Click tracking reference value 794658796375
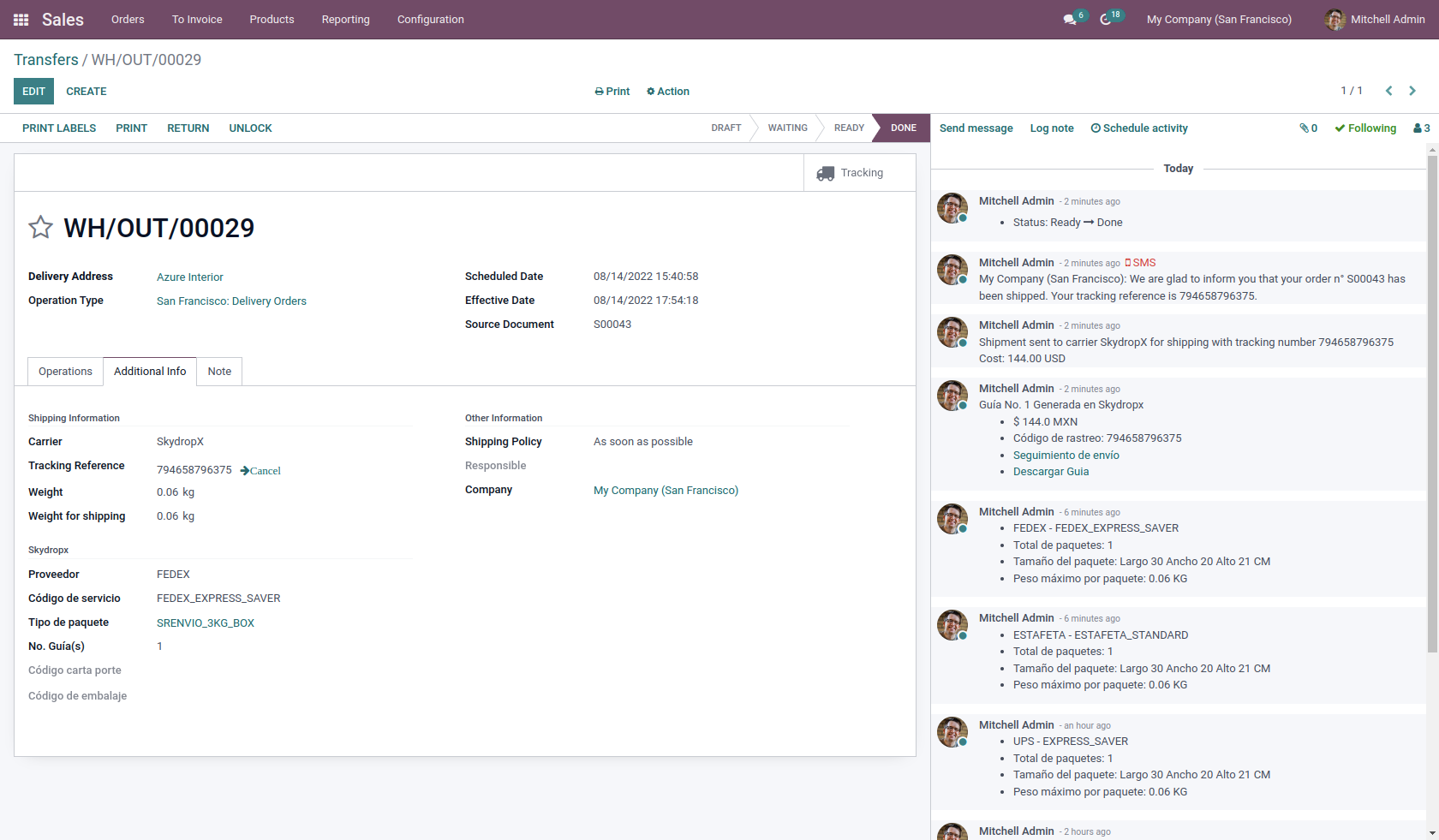This screenshot has height=840, width=1439. coord(194,470)
